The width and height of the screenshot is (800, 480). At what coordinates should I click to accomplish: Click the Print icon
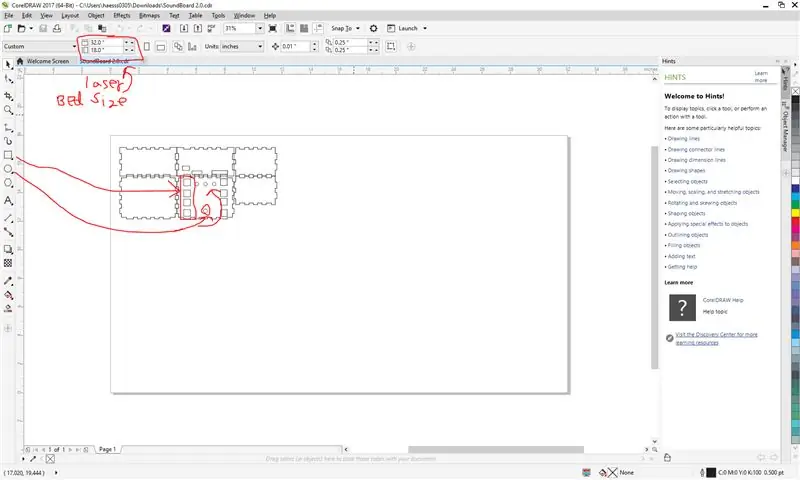pos(57,29)
